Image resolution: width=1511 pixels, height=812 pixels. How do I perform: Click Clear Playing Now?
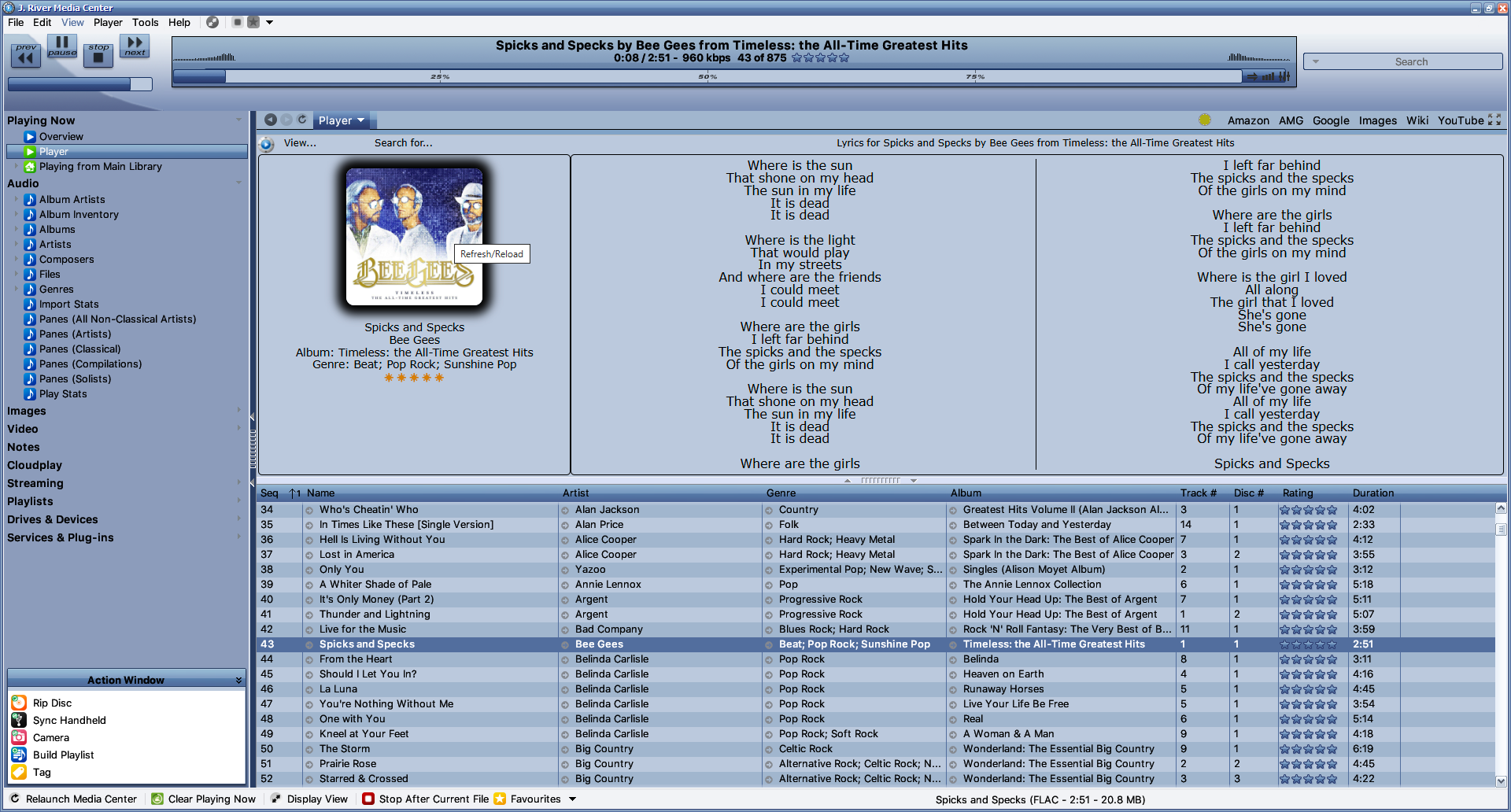204,799
